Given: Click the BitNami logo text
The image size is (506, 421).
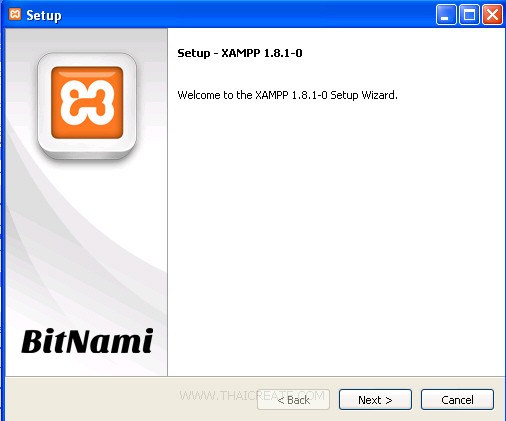Looking at the screenshot, I should [87, 341].
